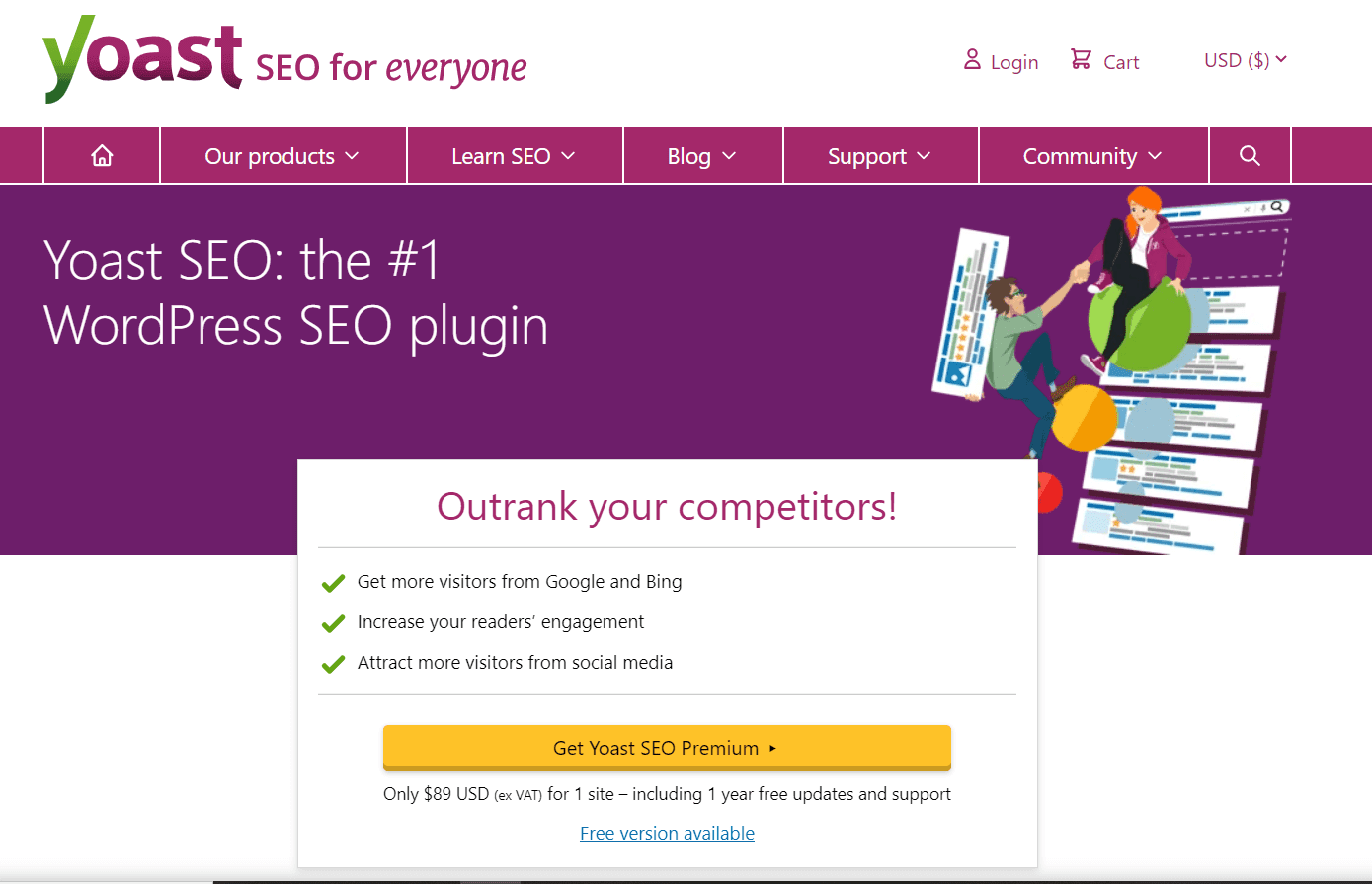Click the Login person icon
This screenshot has height=884, width=1372.
click(972, 60)
